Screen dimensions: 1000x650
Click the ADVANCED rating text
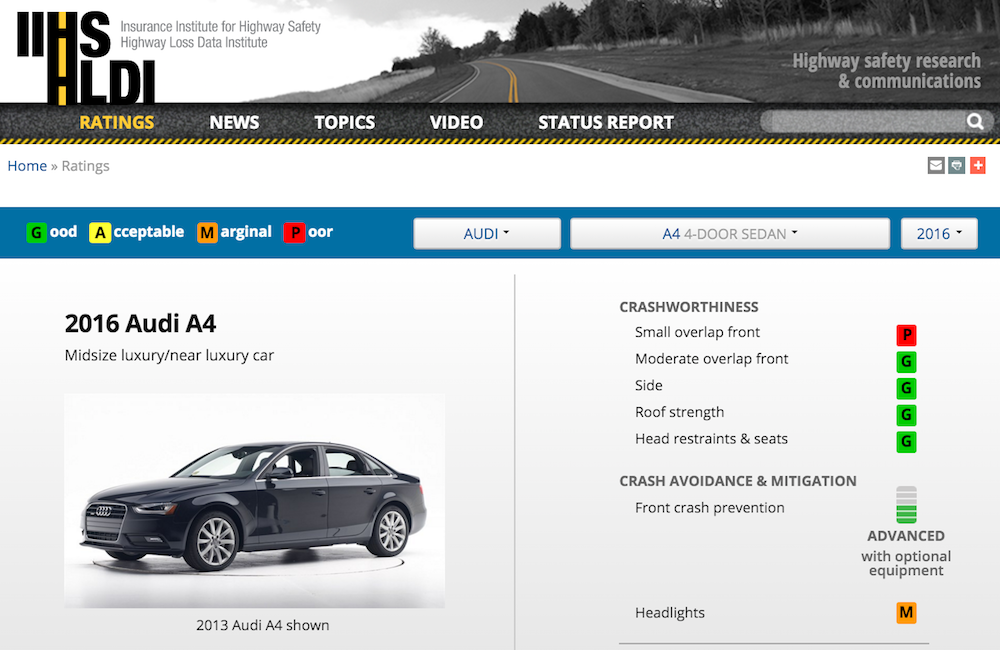click(906, 536)
